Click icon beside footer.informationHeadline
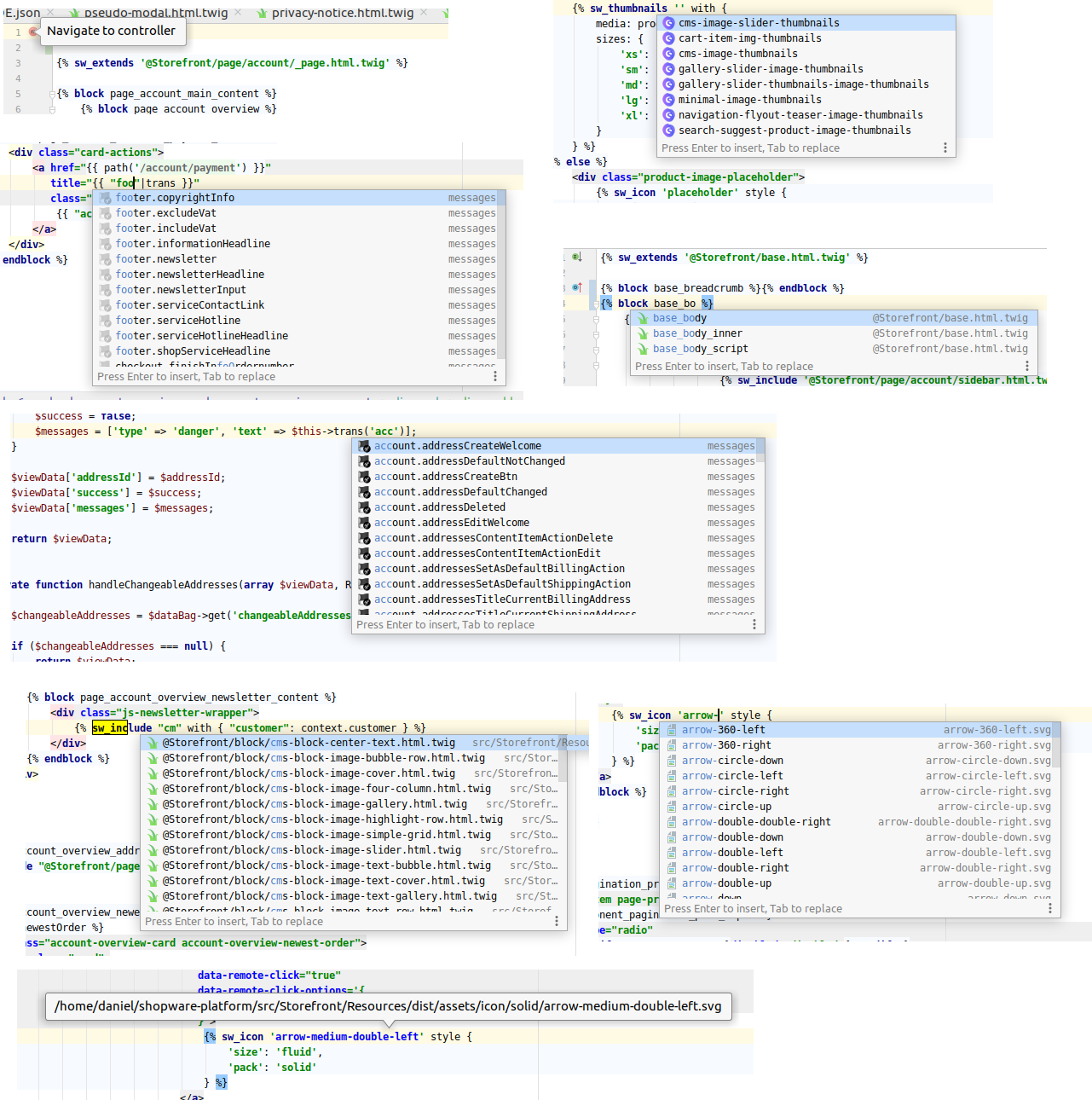This screenshot has height=1100, width=1092. (106, 244)
